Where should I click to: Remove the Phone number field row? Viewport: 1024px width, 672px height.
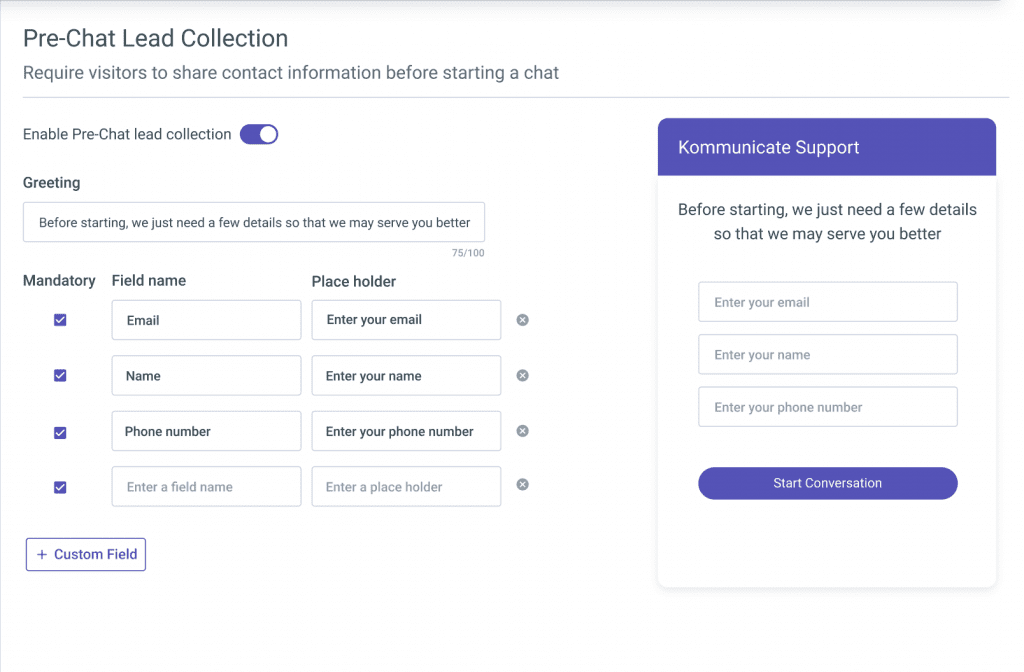point(522,431)
